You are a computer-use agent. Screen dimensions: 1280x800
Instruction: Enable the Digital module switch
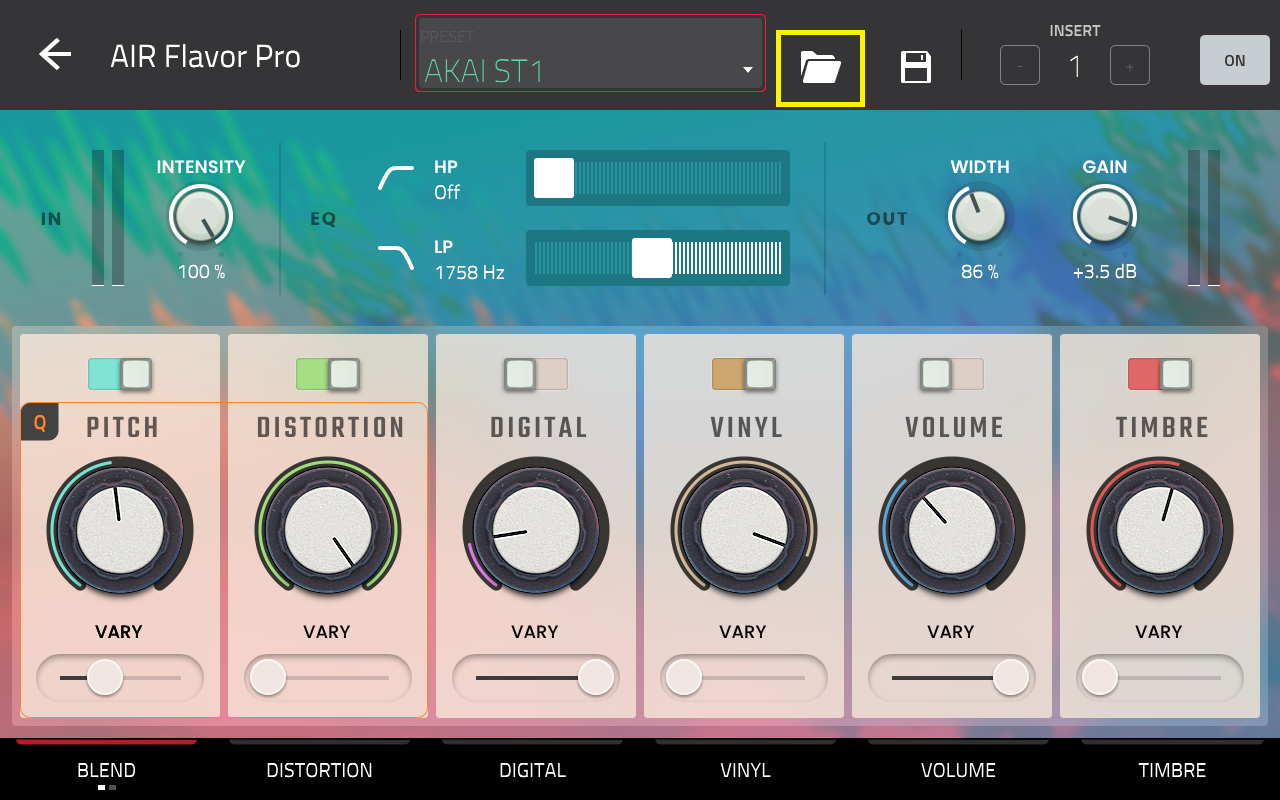536,374
